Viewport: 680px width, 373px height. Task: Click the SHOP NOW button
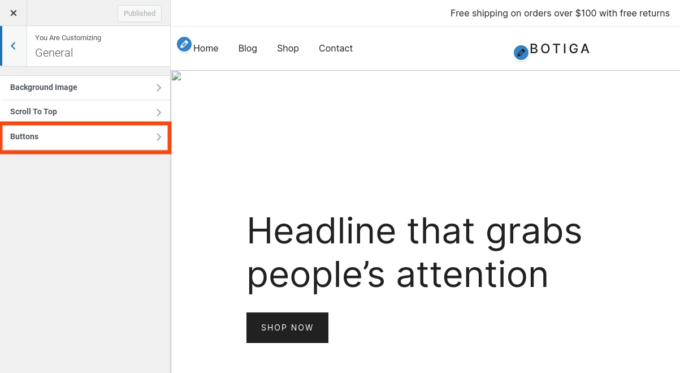point(287,327)
